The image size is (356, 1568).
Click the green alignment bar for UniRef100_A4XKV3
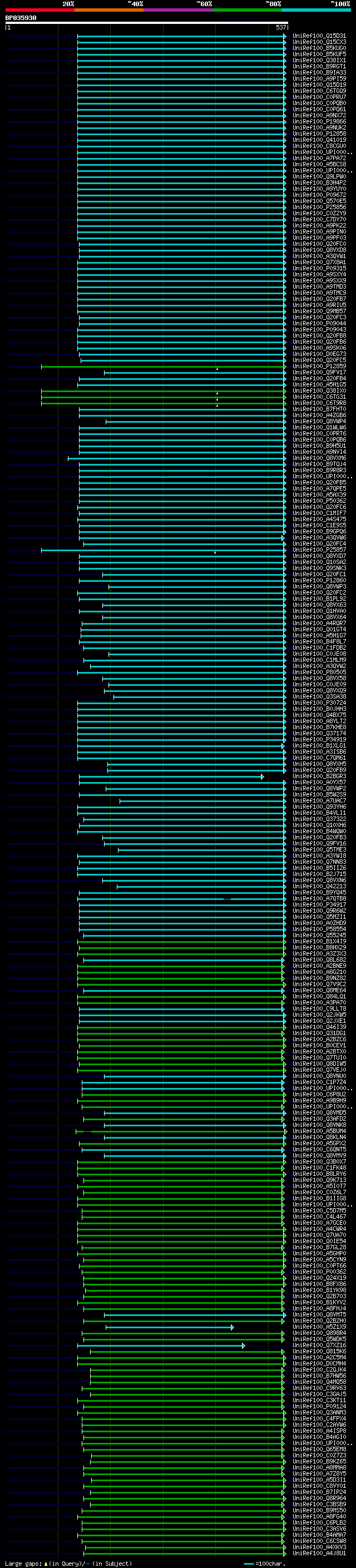[185, 1547]
